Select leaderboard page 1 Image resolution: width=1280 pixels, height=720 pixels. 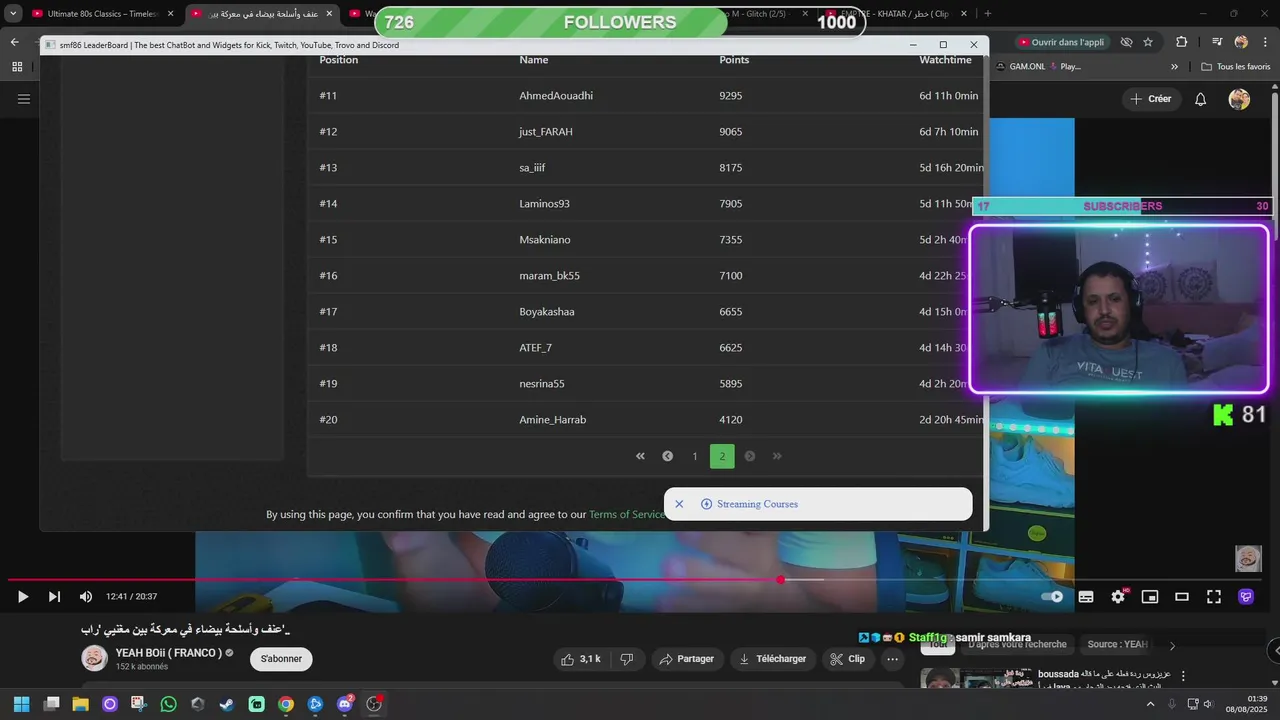tap(695, 456)
